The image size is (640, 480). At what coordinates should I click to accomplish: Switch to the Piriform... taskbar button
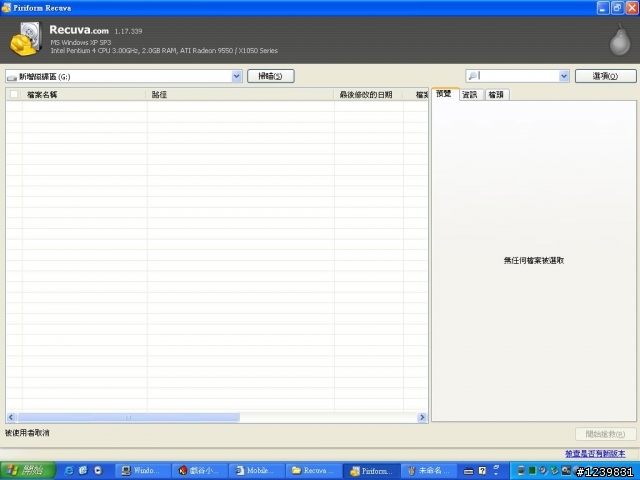[x=371, y=471]
